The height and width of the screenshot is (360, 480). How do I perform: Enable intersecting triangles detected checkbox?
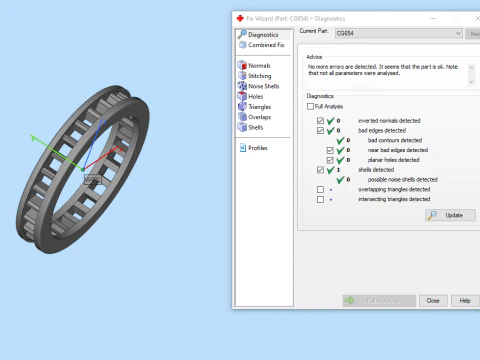coord(320,199)
